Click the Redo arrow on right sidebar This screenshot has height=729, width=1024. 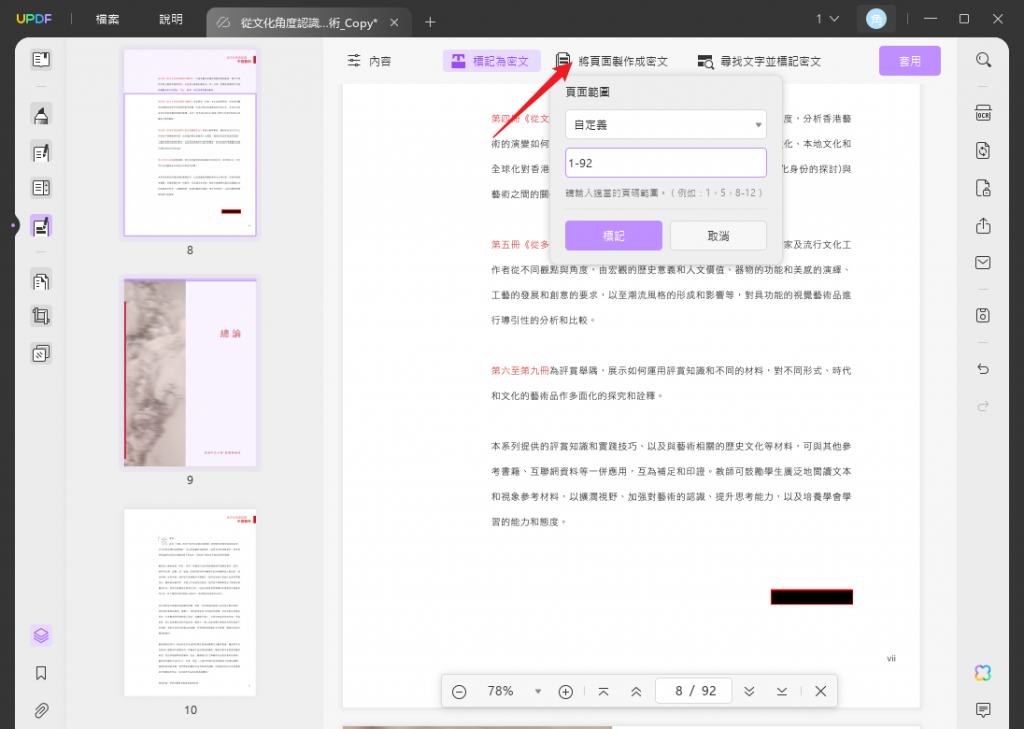pos(983,406)
